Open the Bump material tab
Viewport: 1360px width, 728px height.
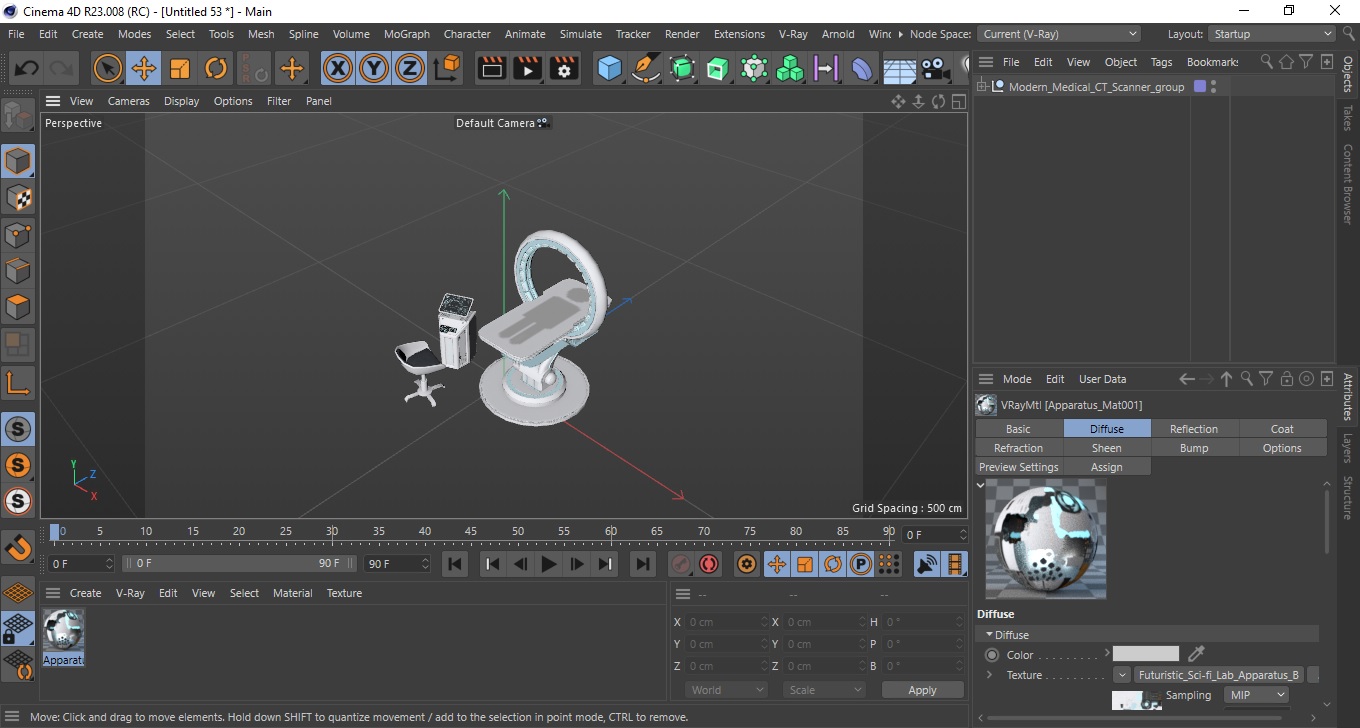click(x=1194, y=448)
